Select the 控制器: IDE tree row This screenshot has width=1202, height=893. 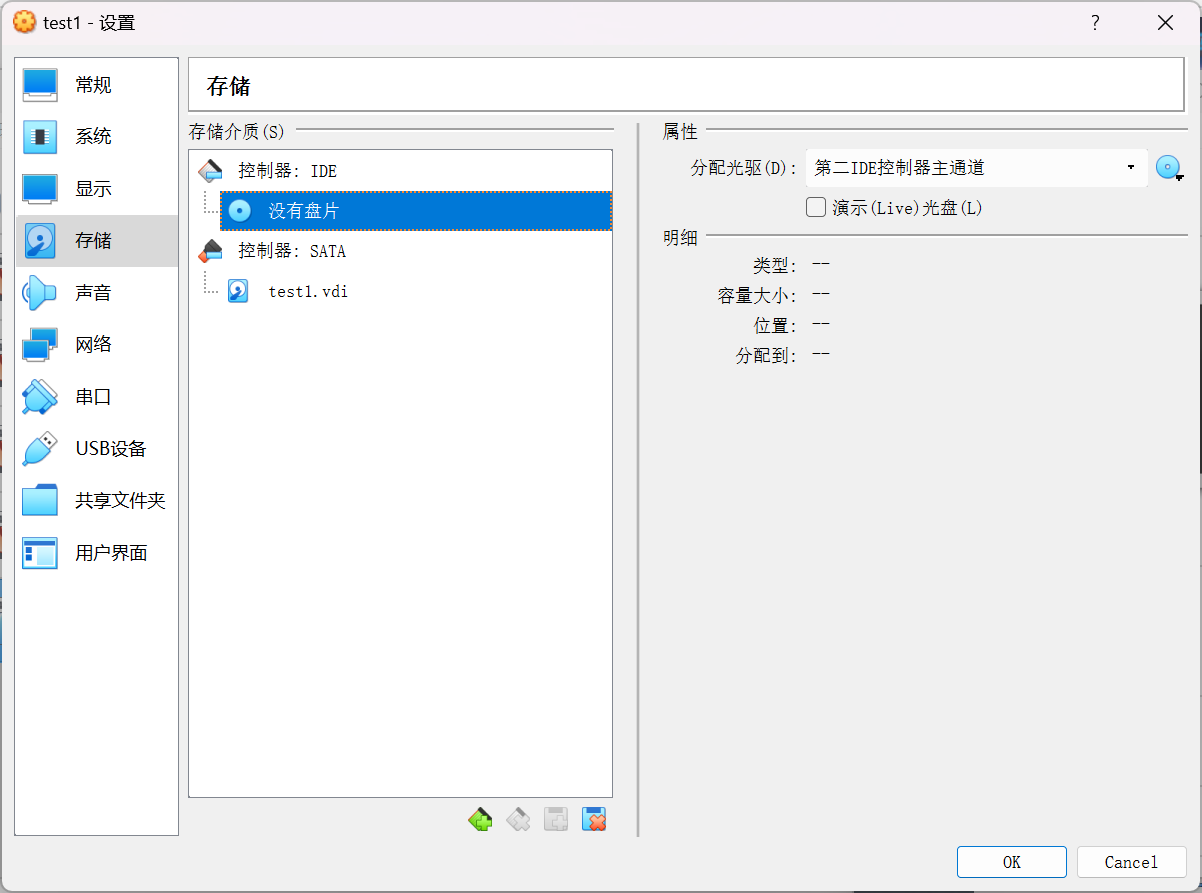click(400, 171)
